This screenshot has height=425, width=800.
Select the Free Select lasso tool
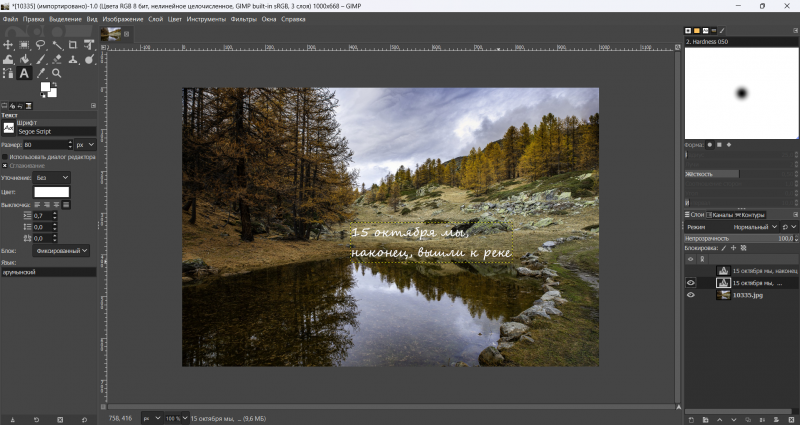tap(41, 45)
